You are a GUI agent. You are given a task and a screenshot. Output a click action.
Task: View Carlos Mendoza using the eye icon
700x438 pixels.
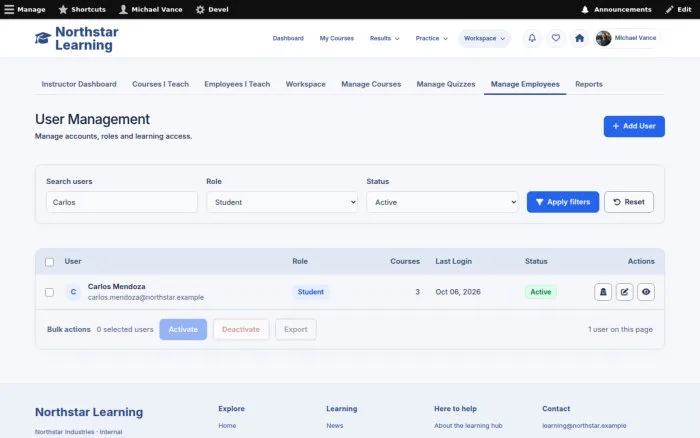[x=646, y=292]
